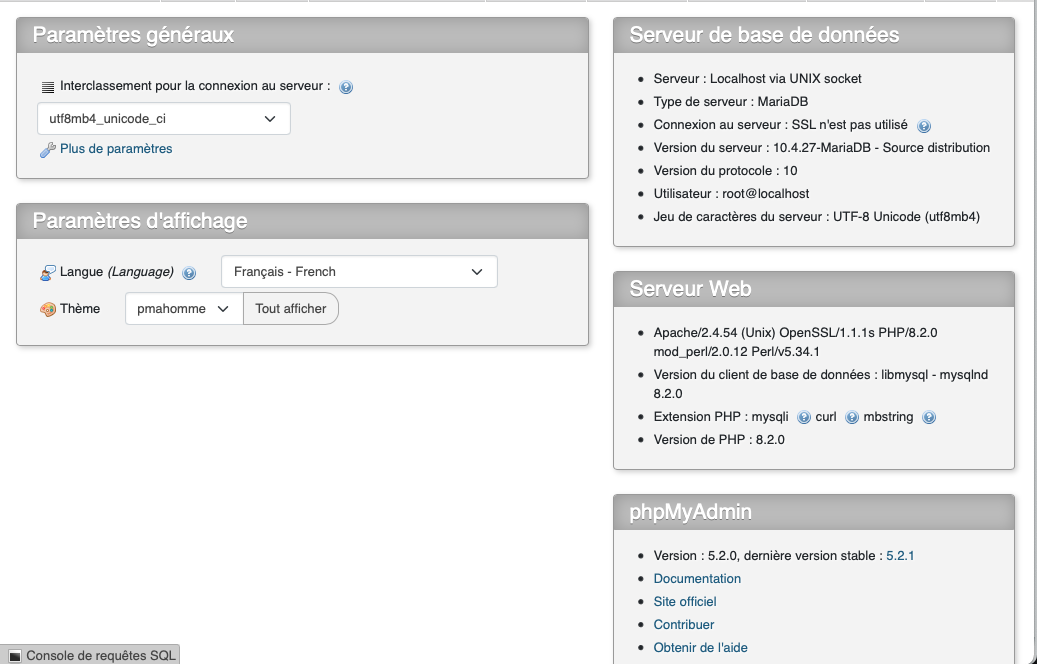Open the utf8mb4_unicode_ci collation dropdown

[x=163, y=119]
